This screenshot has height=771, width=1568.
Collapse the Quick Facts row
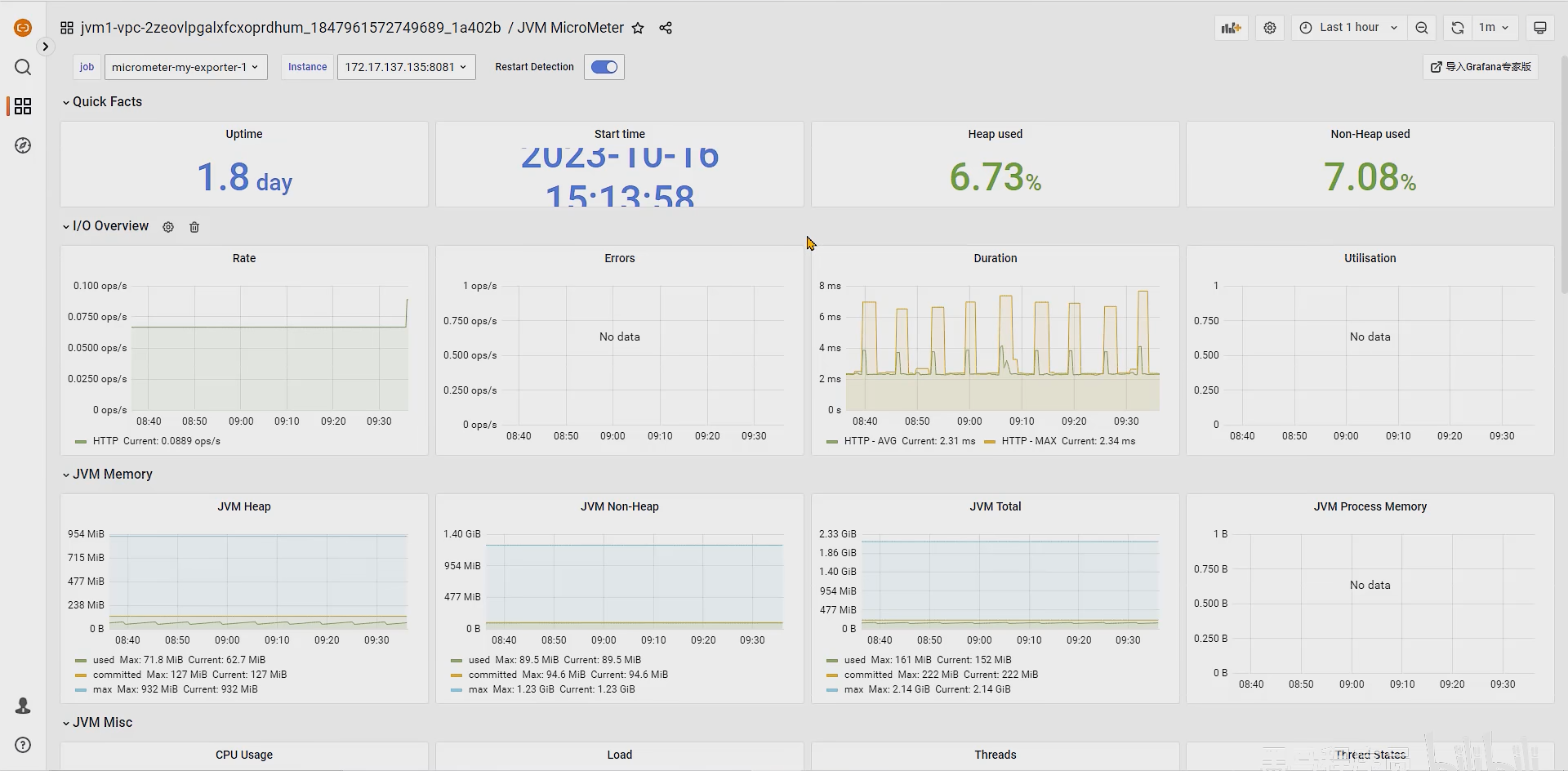[x=102, y=102]
